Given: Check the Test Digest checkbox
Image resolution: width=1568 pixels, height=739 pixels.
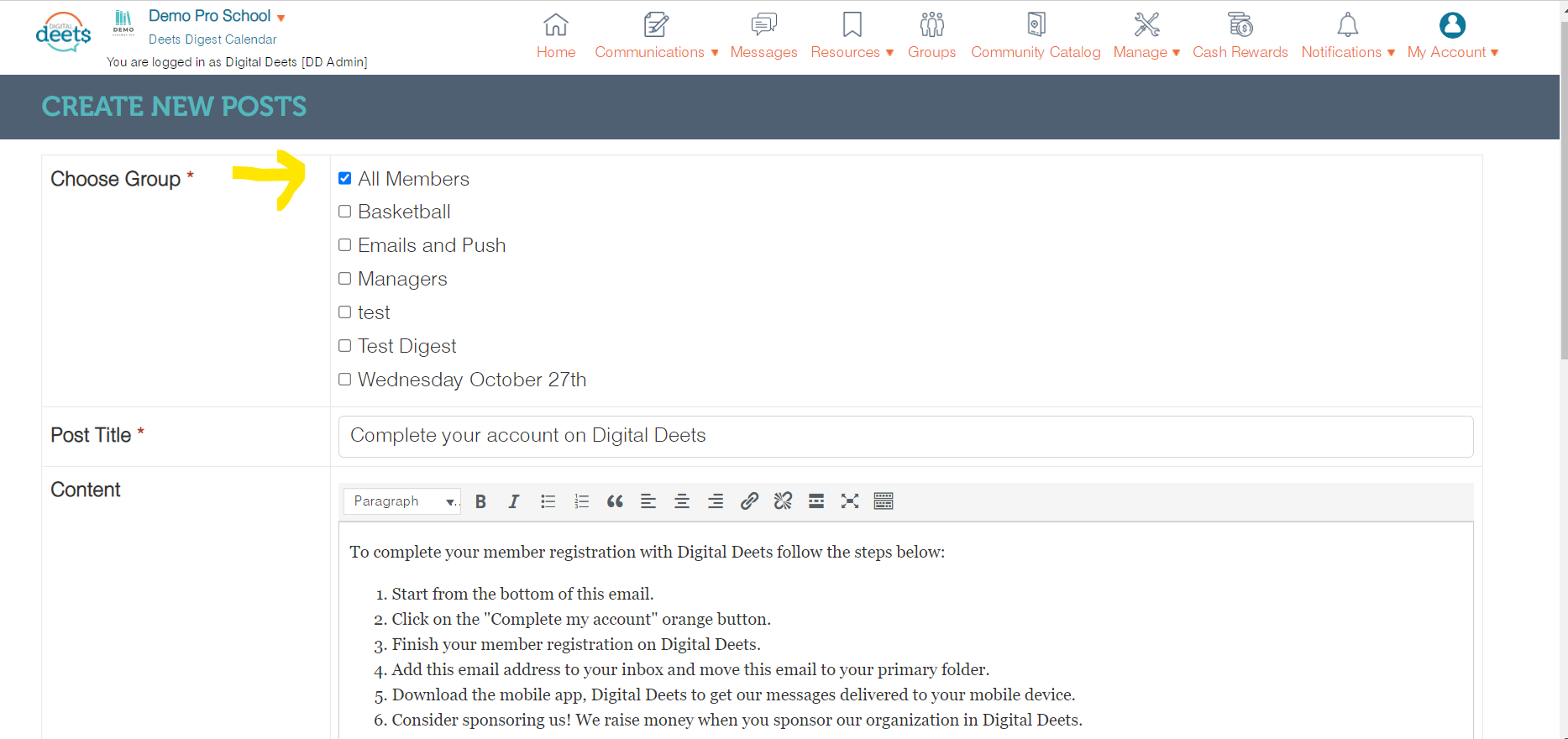Looking at the screenshot, I should tap(344, 346).
